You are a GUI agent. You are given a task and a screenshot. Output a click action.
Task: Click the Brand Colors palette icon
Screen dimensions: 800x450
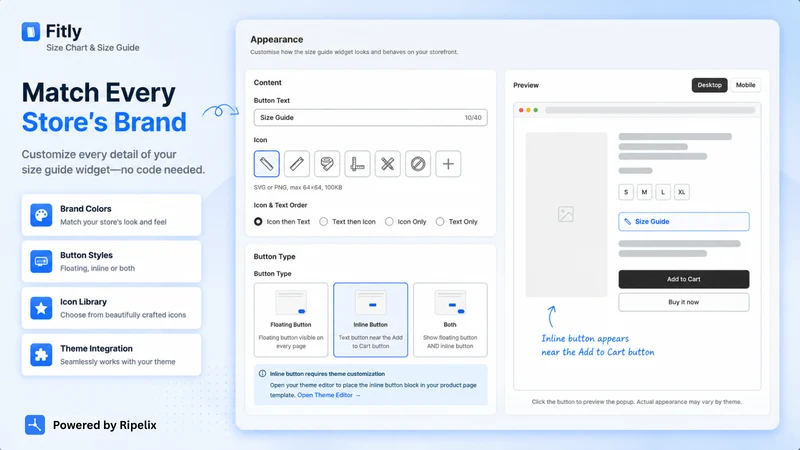click(41, 215)
